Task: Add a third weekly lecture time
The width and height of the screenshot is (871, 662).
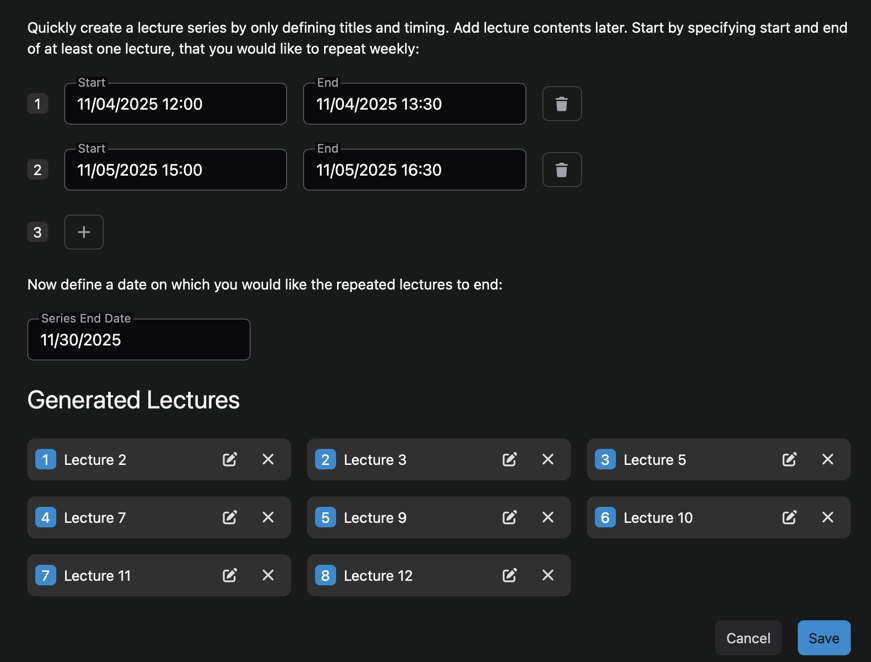Action: [83, 231]
